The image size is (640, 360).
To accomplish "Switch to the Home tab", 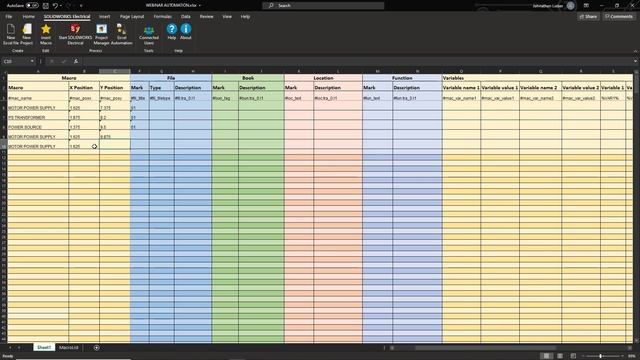I will pos(29,17).
